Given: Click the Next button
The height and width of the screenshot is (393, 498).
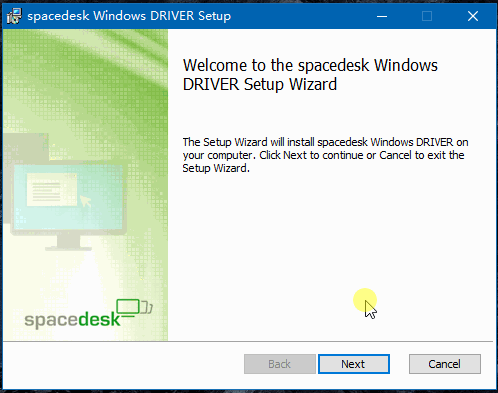Looking at the screenshot, I should [354, 364].
